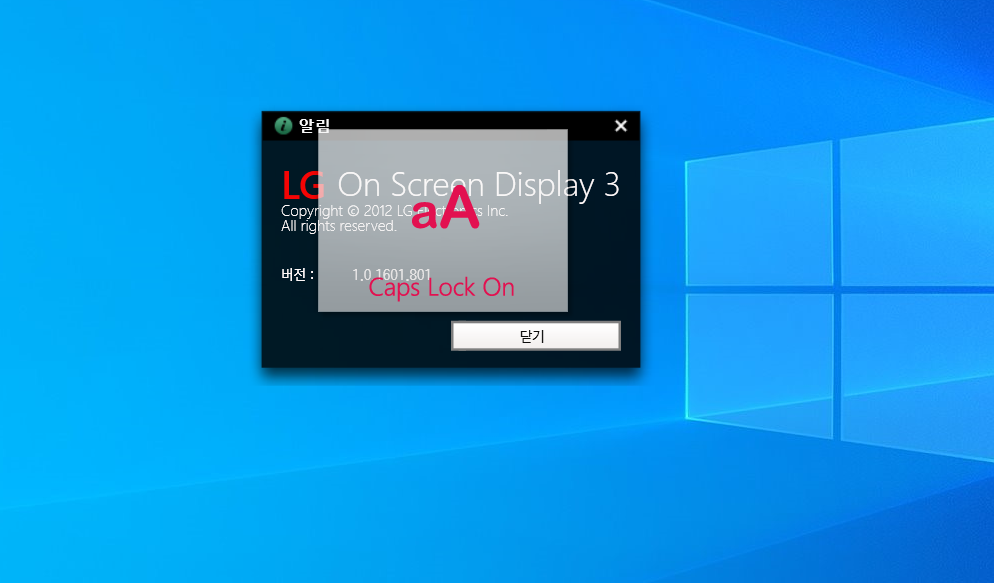Click the All rights reserved. text
Image resolution: width=994 pixels, height=583 pixels.
[x=339, y=226]
